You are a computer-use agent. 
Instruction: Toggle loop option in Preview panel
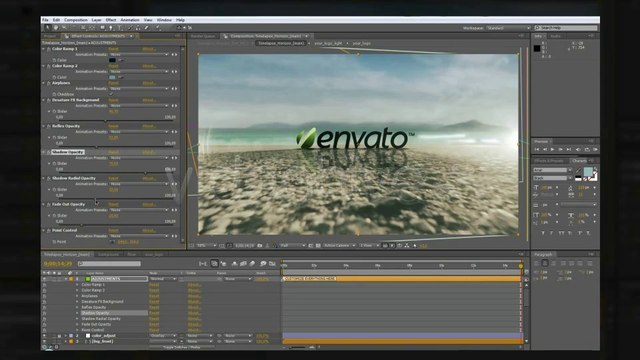[587, 149]
